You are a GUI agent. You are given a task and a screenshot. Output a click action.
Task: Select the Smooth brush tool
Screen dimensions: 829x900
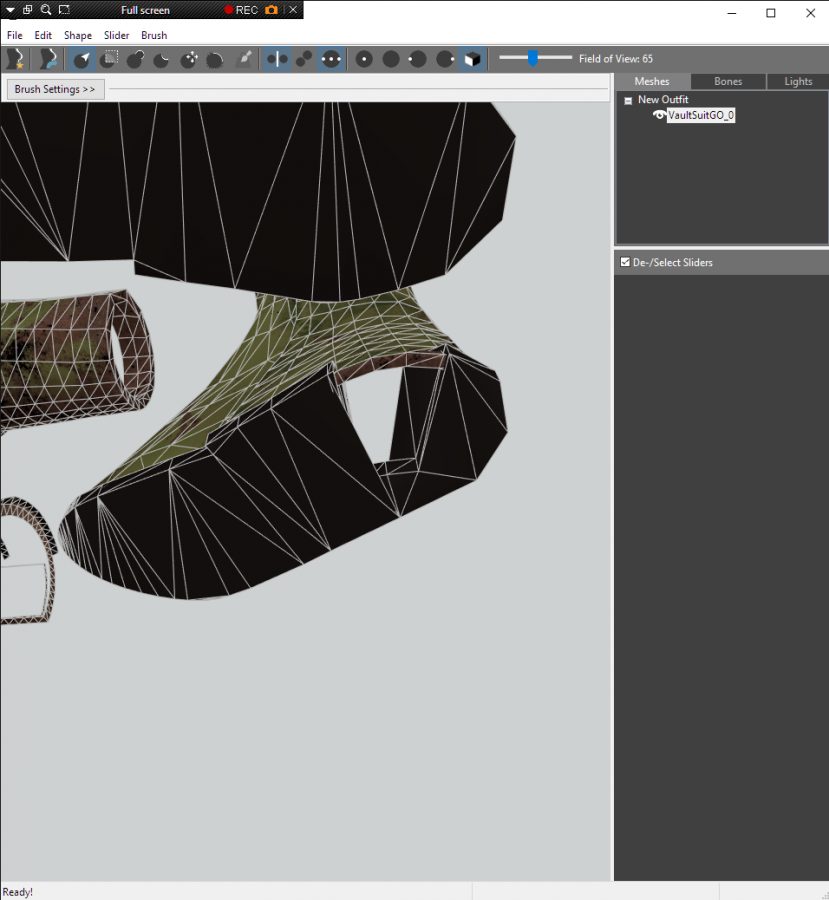(x=214, y=59)
